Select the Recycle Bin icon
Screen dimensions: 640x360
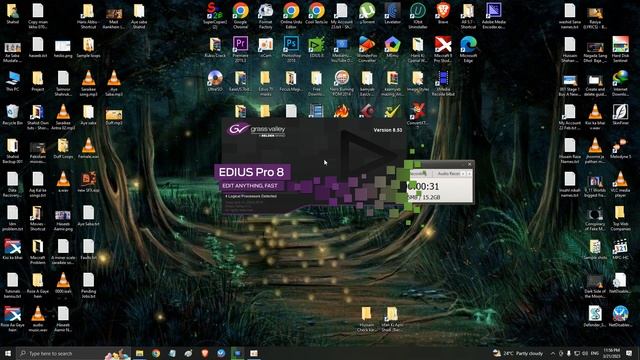[13, 115]
